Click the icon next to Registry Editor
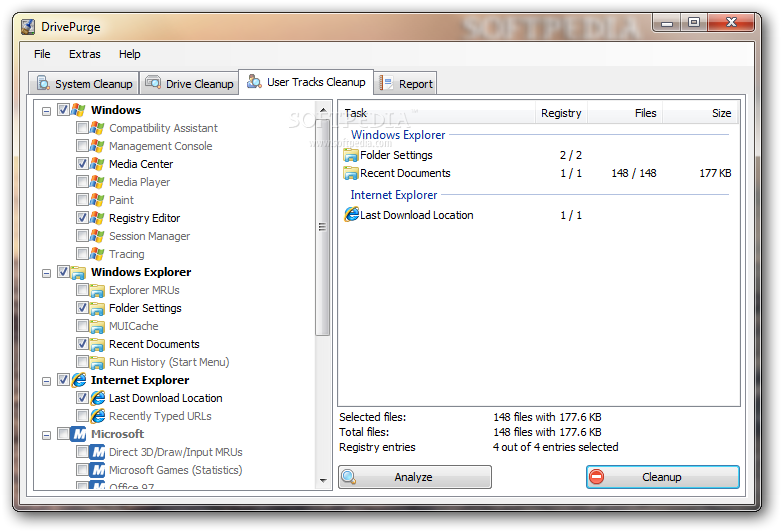This screenshot has width=782, height=532. coord(97,218)
